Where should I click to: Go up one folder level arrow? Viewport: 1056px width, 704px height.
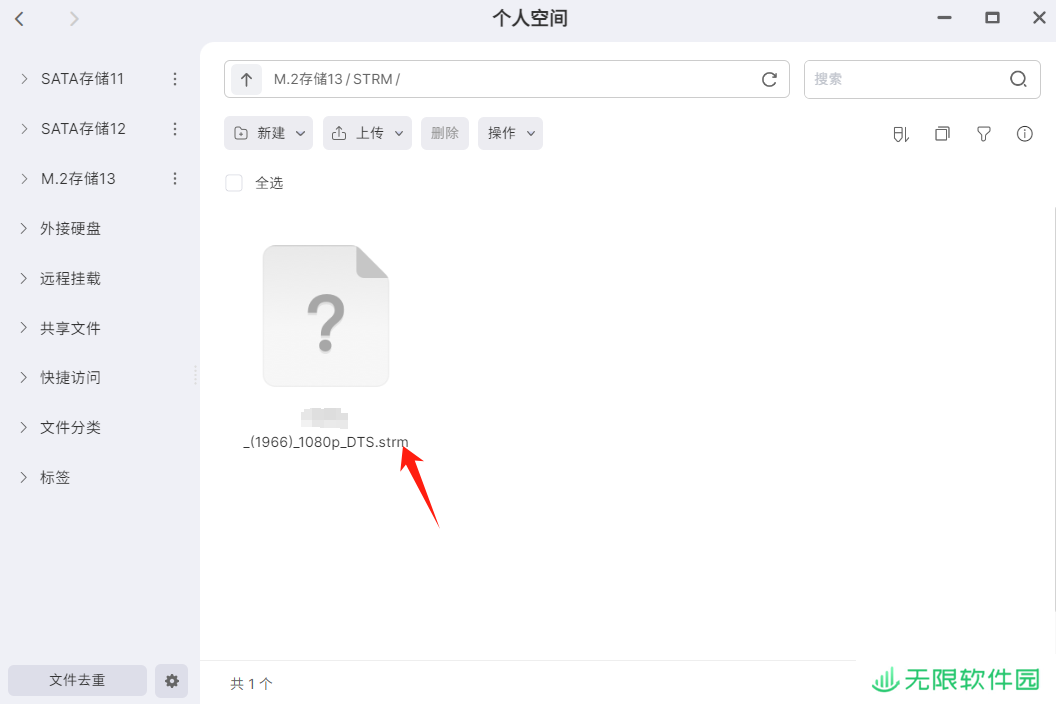246,79
